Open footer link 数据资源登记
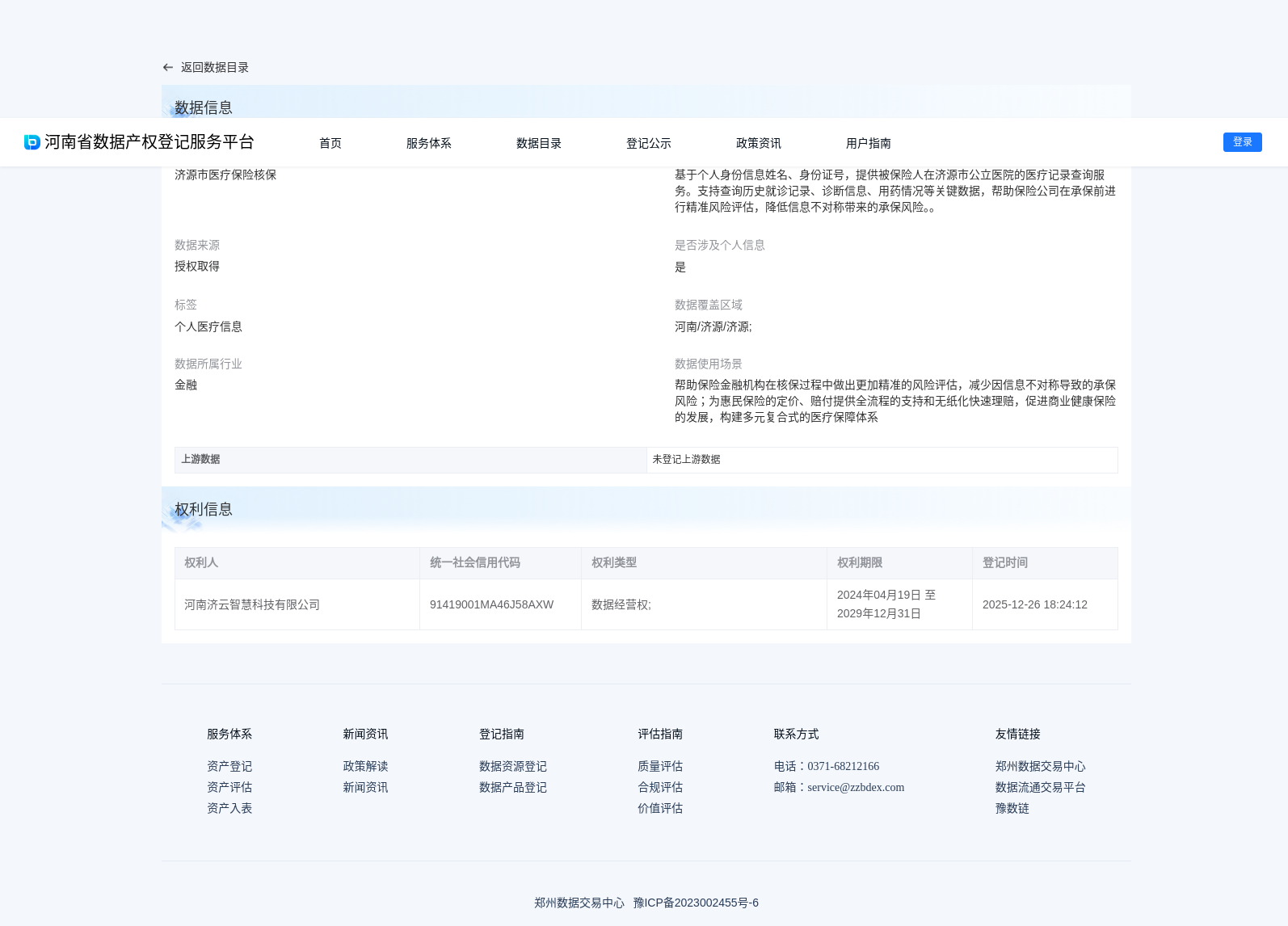Image resolution: width=1288 pixels, height=926 pixels. pyautogui.click(x=513, y=766)
